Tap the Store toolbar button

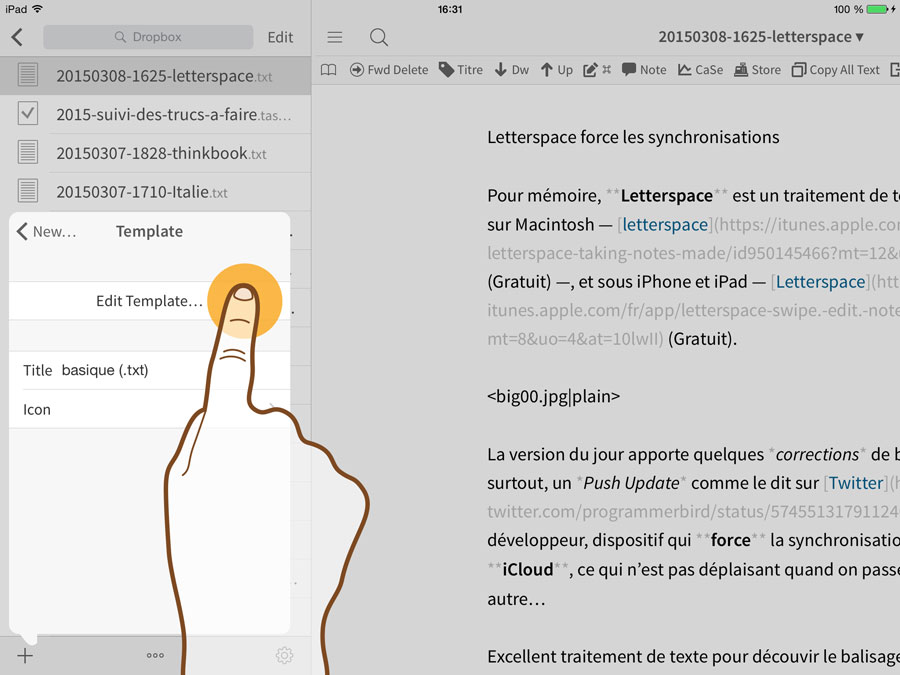pos(757,70)
